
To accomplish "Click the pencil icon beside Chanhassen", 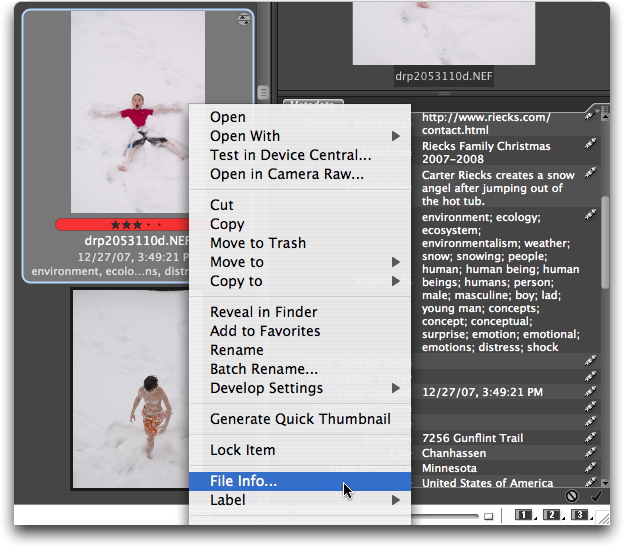I will pos(590,452).
